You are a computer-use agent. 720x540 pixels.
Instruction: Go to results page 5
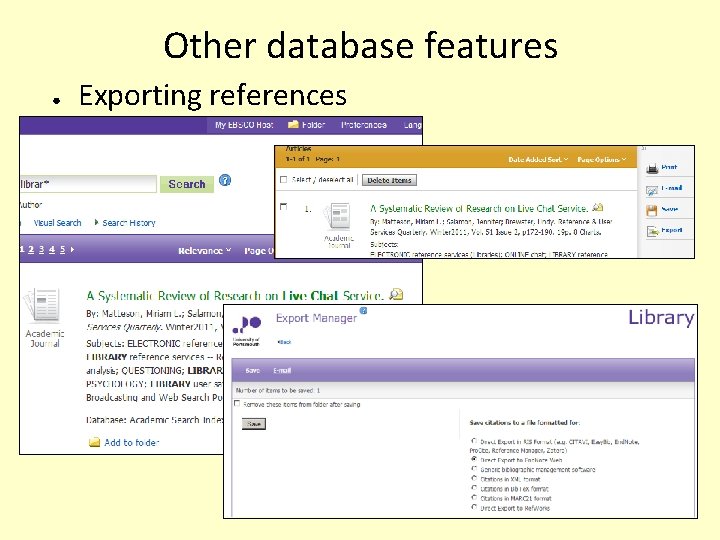(x=62, y=249)
